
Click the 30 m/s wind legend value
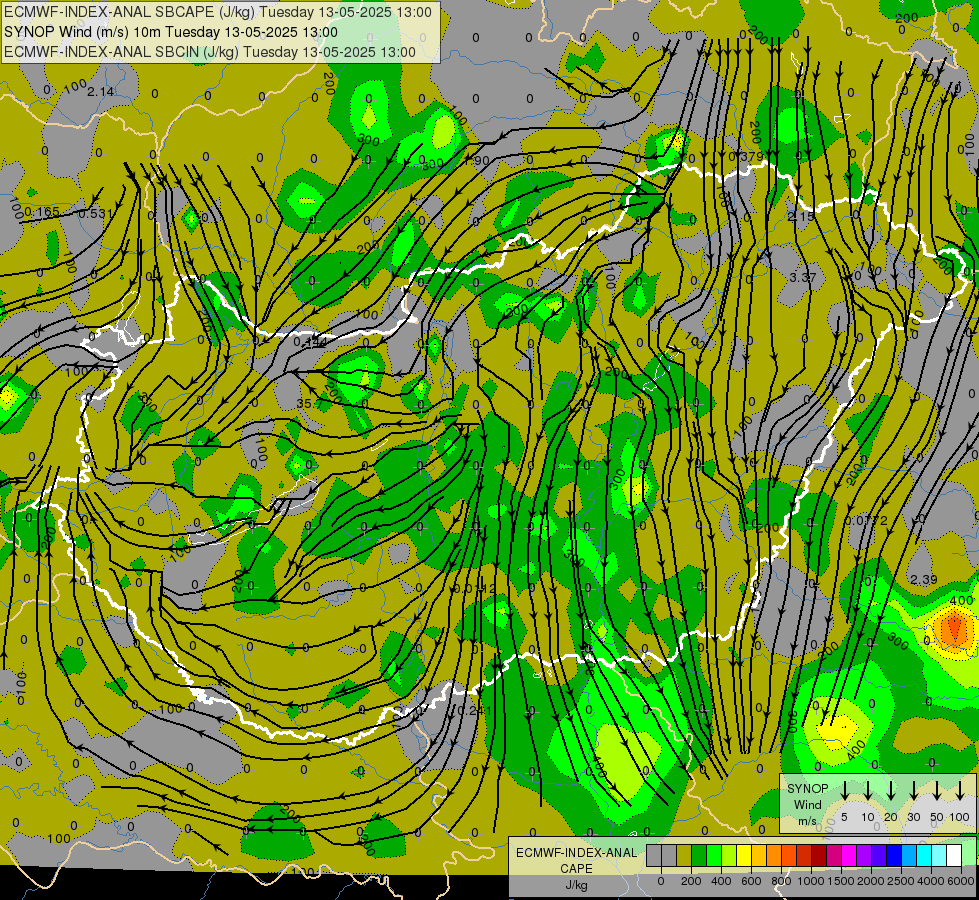click(913, 817)
